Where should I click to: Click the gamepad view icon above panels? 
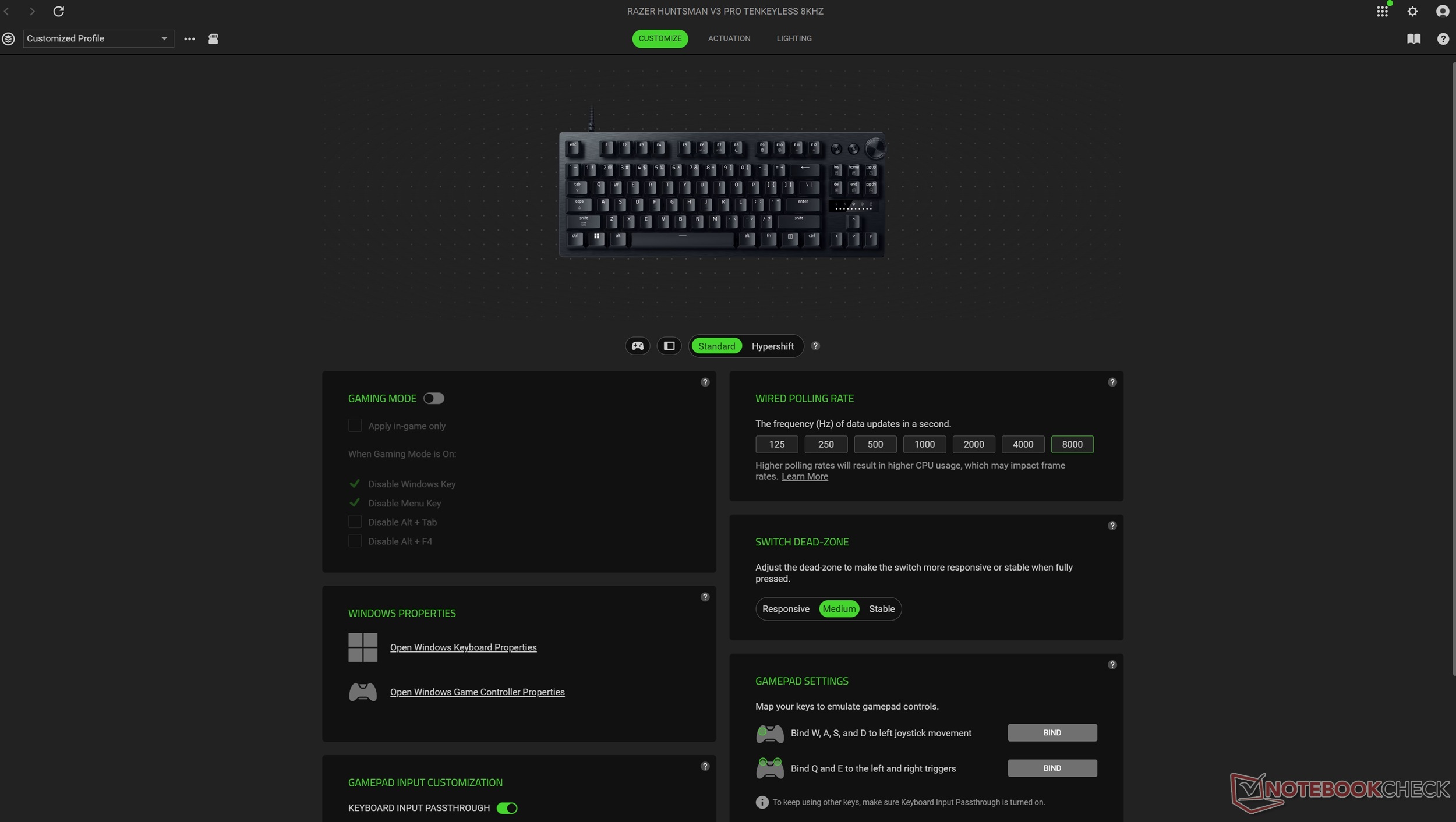click(638, 346)
